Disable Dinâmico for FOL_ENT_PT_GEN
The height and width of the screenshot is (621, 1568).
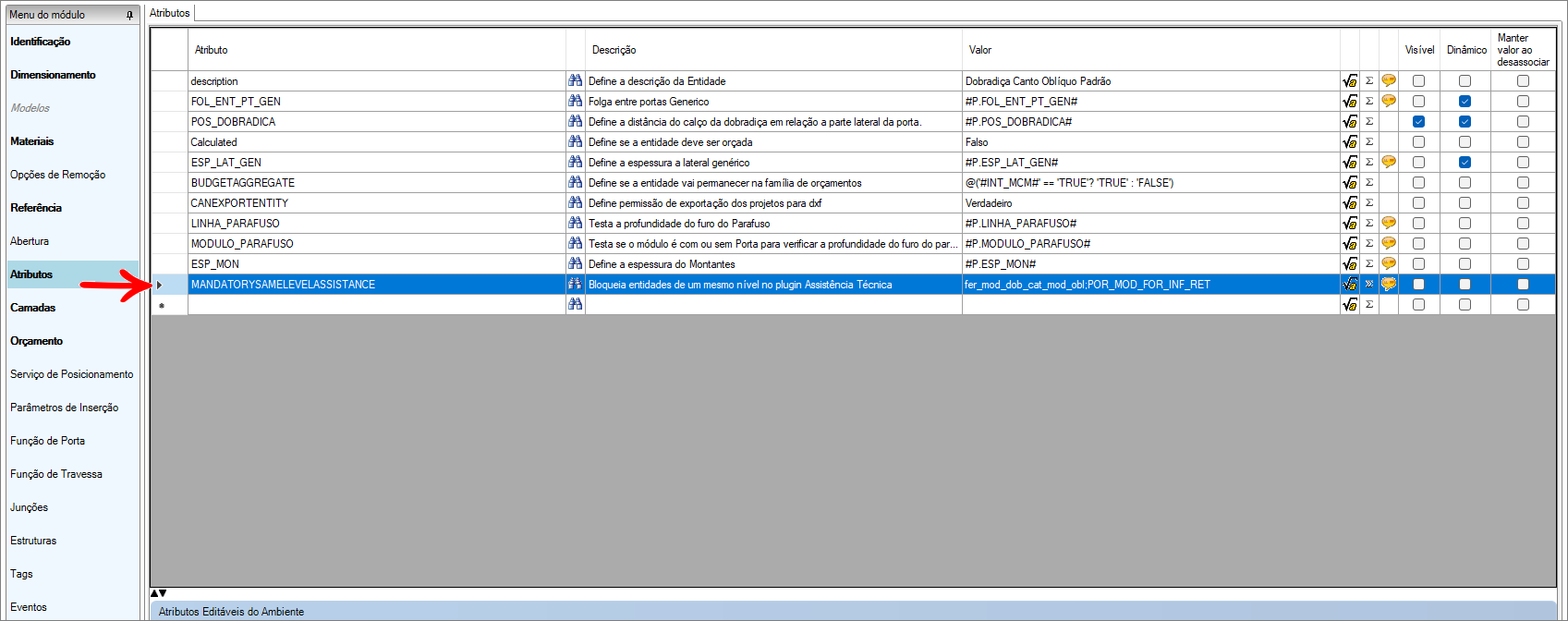[x=1465, y=102]
